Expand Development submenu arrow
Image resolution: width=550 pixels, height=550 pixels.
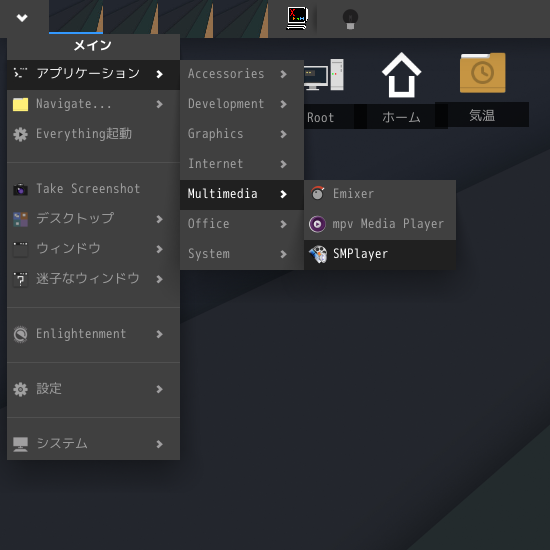click(x=283, y=104)
